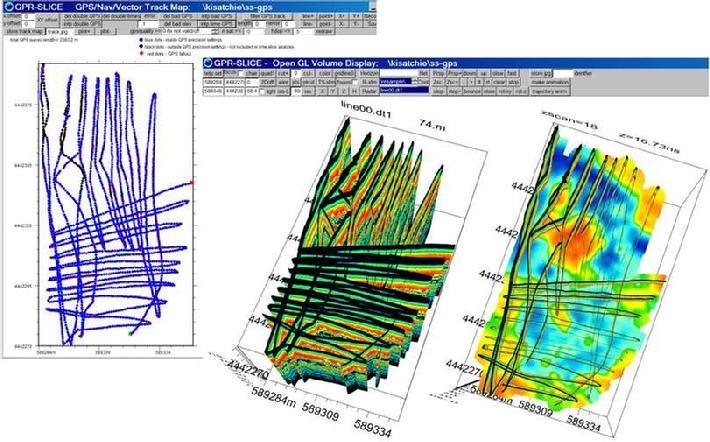This screenshot has width=710, height=442.
Task: Click the 'Horizon' button in Volume Display
Action: (369, 73)
